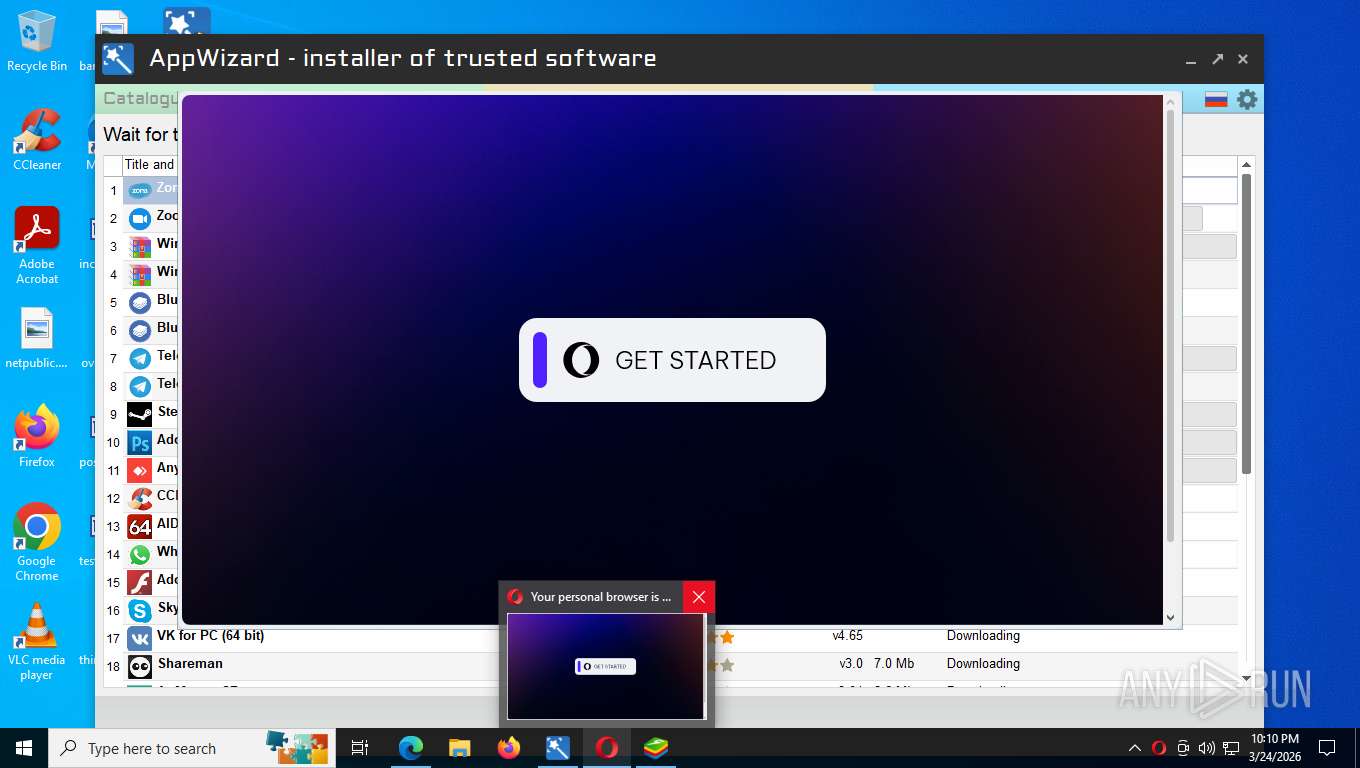Click the Zoom app icon in row 2

(x=140, y=218)
